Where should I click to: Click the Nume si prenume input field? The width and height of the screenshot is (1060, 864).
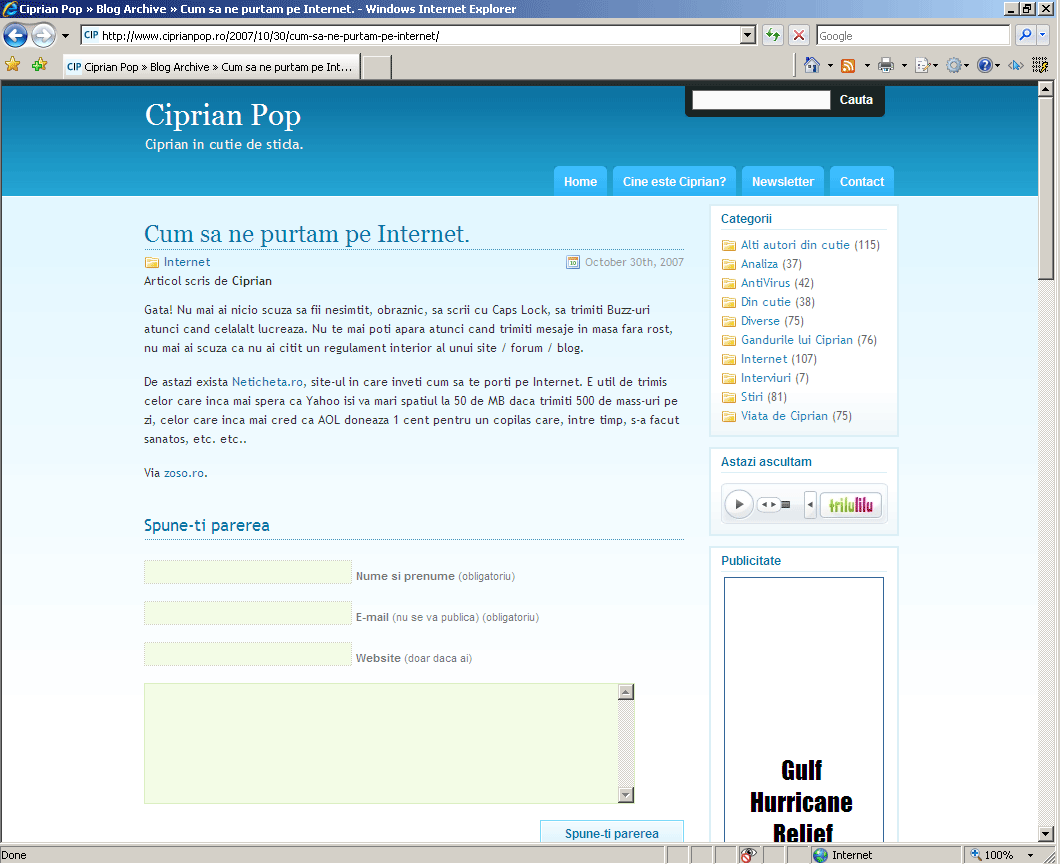(x=247, y=573)
